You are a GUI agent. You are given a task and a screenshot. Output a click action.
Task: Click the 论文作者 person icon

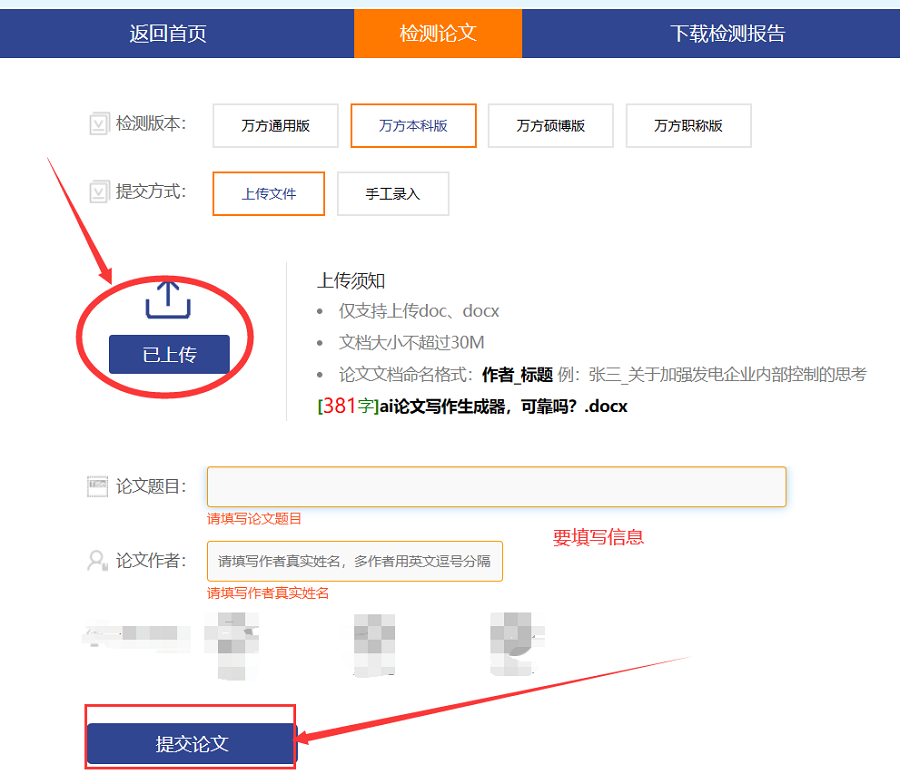(x=98, y=561)
